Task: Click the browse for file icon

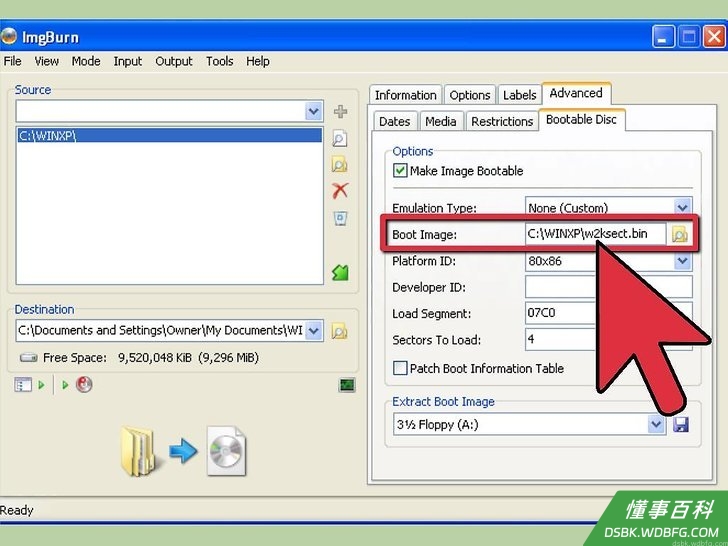Action: click(x=340, y=139)
